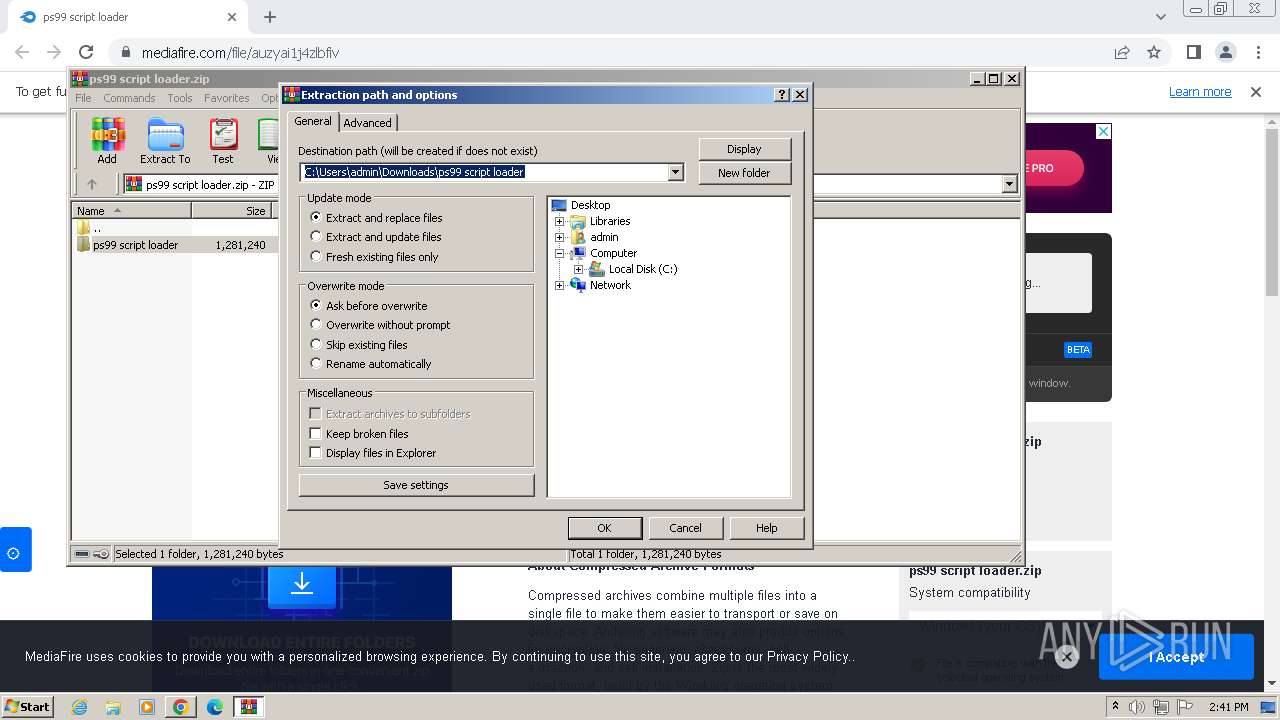This screenshot has height=720, width=1280.
Task: Switch to the General tab
Action: tap(313, 121)
